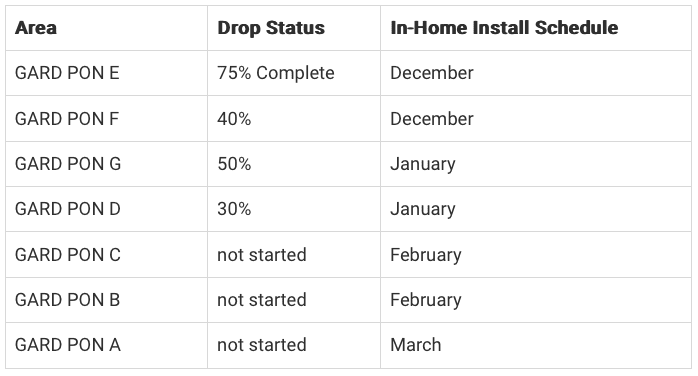The width and height of the screenshot is (698, 376).
Task: Click not started in GARD PON A row
Action: [x=262, y=345]
